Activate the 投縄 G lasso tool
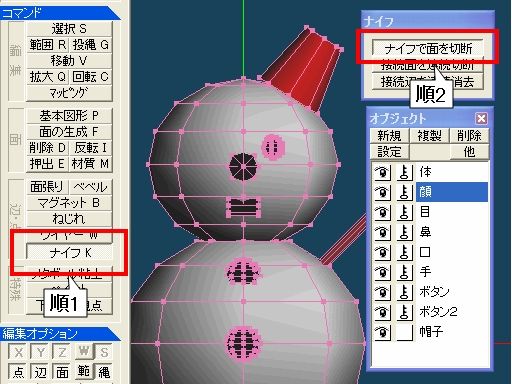 click(91, 45)
